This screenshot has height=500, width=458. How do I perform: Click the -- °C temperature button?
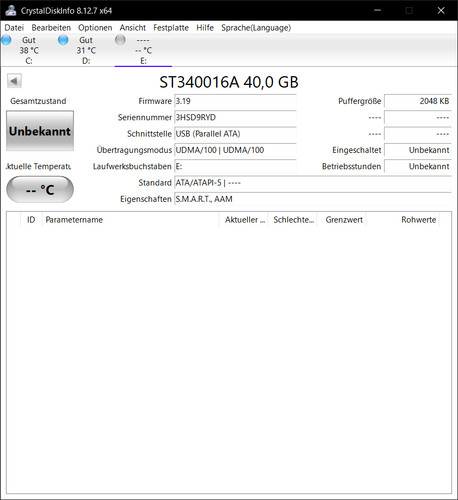(40, 190)
